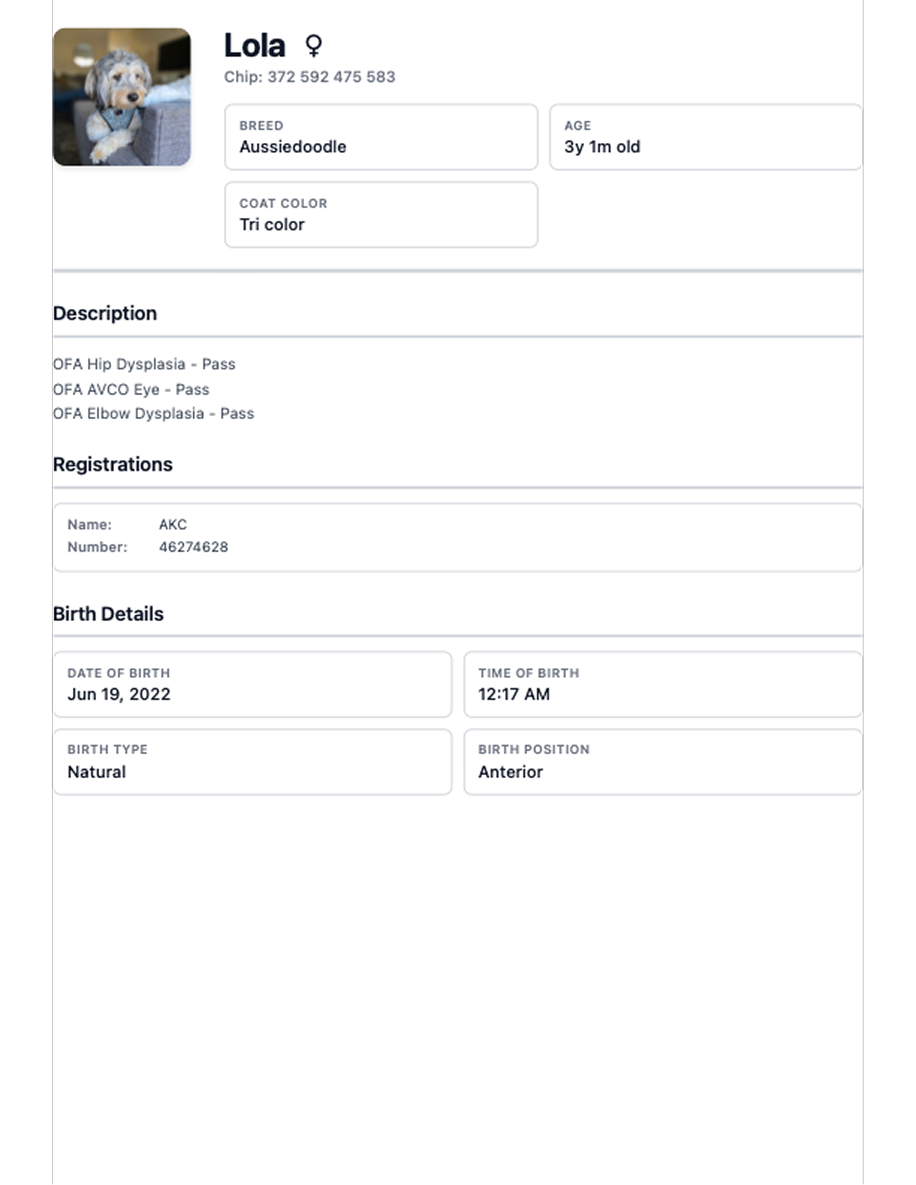Image resolution: width=916 pixels, height=1185 pixels.
Task: Click the OFA AVCO Eye pass entry
Action: [131, 389]
